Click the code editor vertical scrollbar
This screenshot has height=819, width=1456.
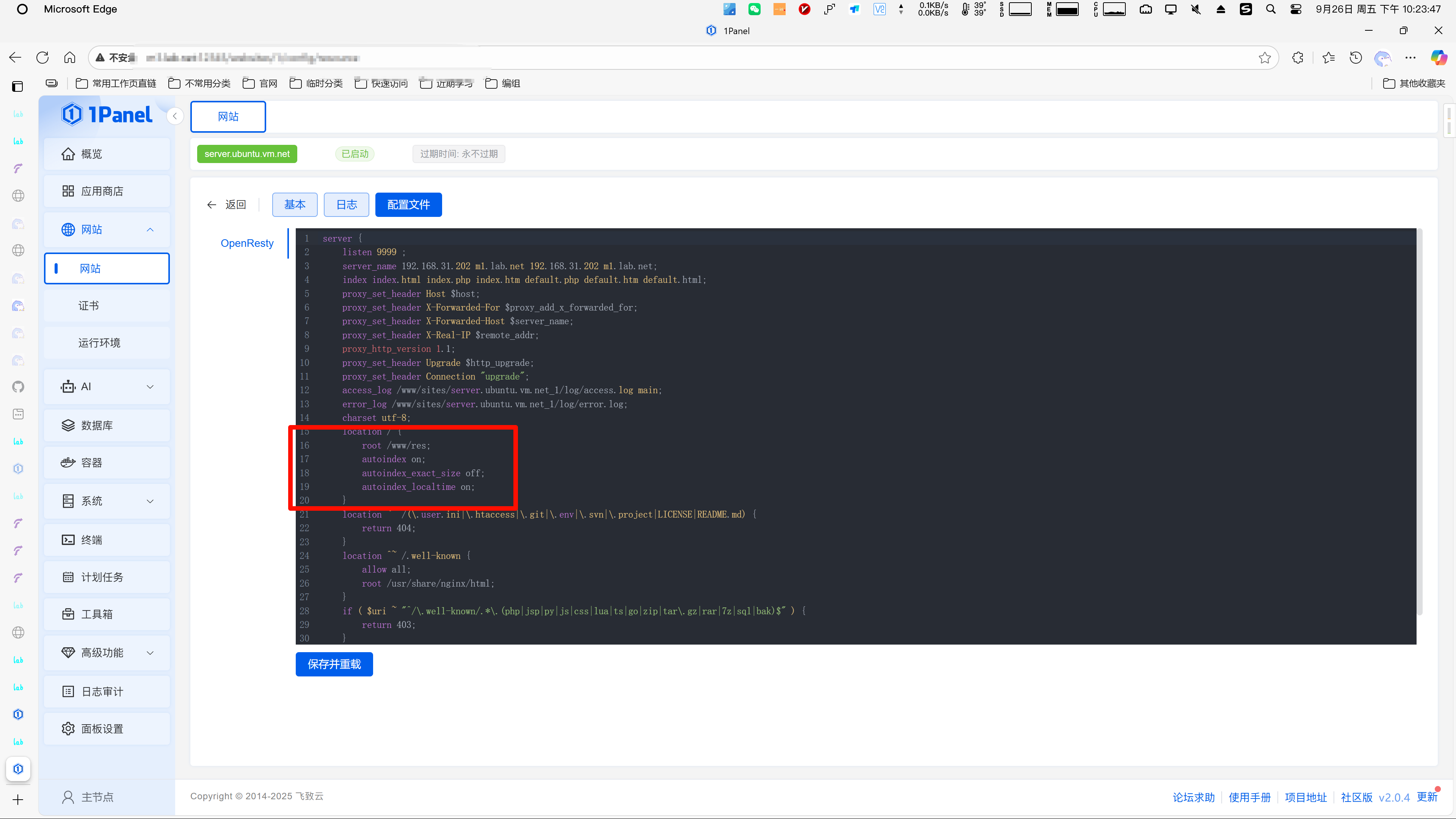click(x=1419, y=421)
